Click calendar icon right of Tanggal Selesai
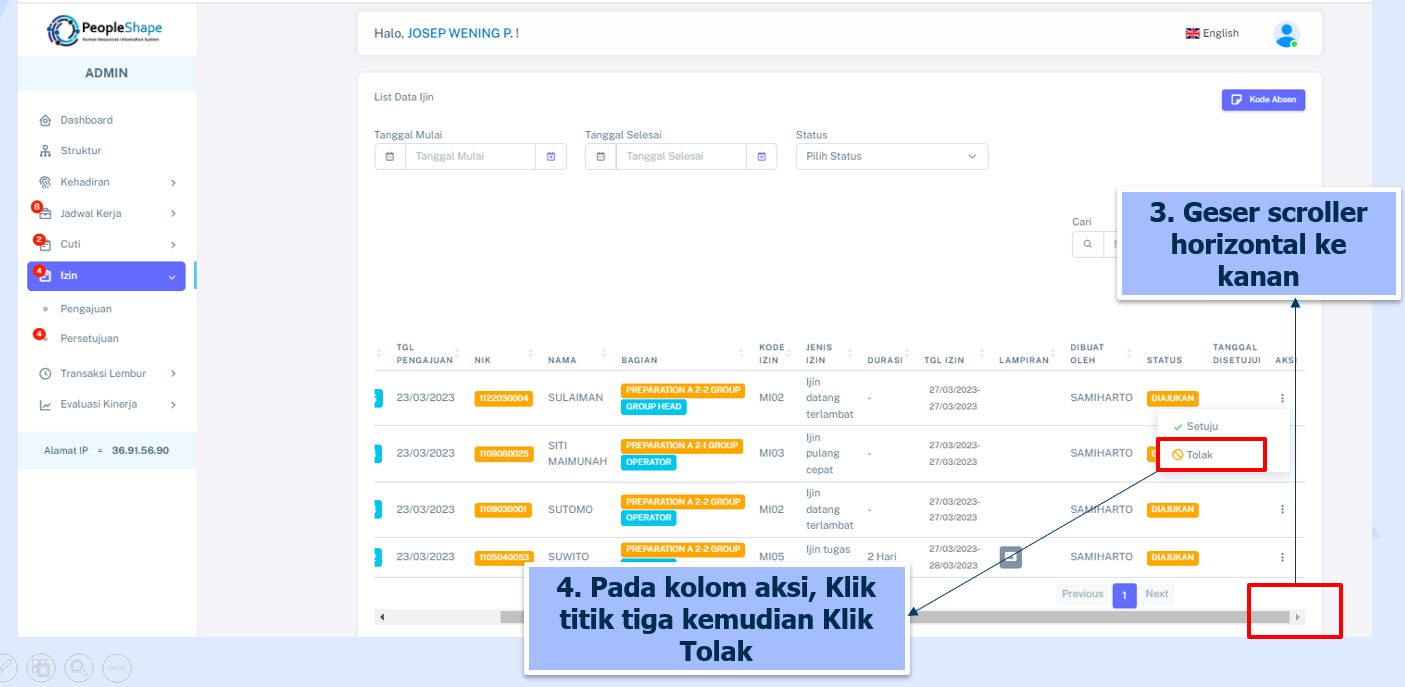 761,157
